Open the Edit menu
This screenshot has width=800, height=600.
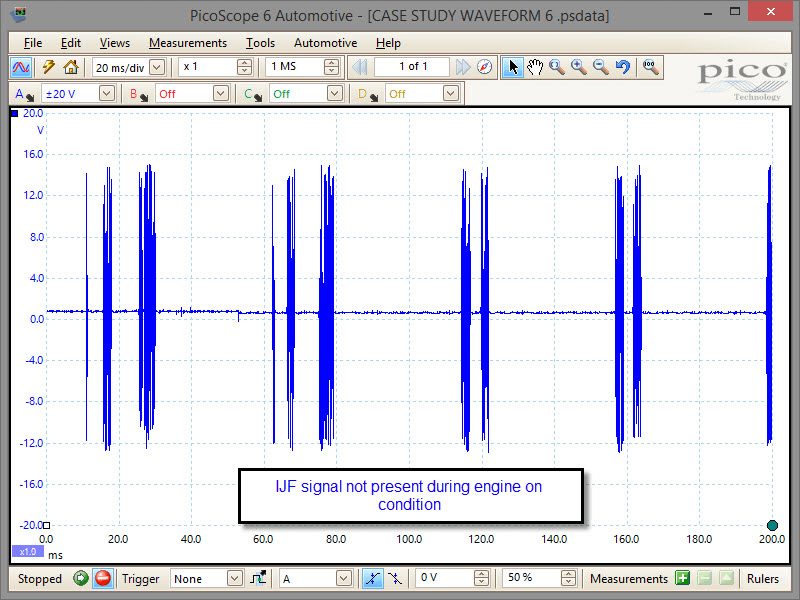71,43
